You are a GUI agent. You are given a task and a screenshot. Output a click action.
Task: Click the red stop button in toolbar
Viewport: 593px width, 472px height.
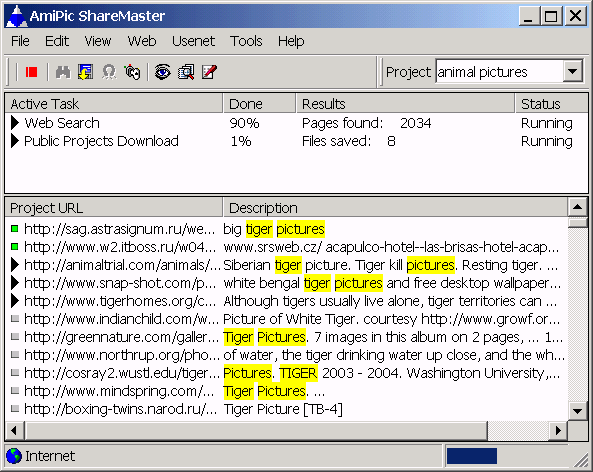point(31,72)
